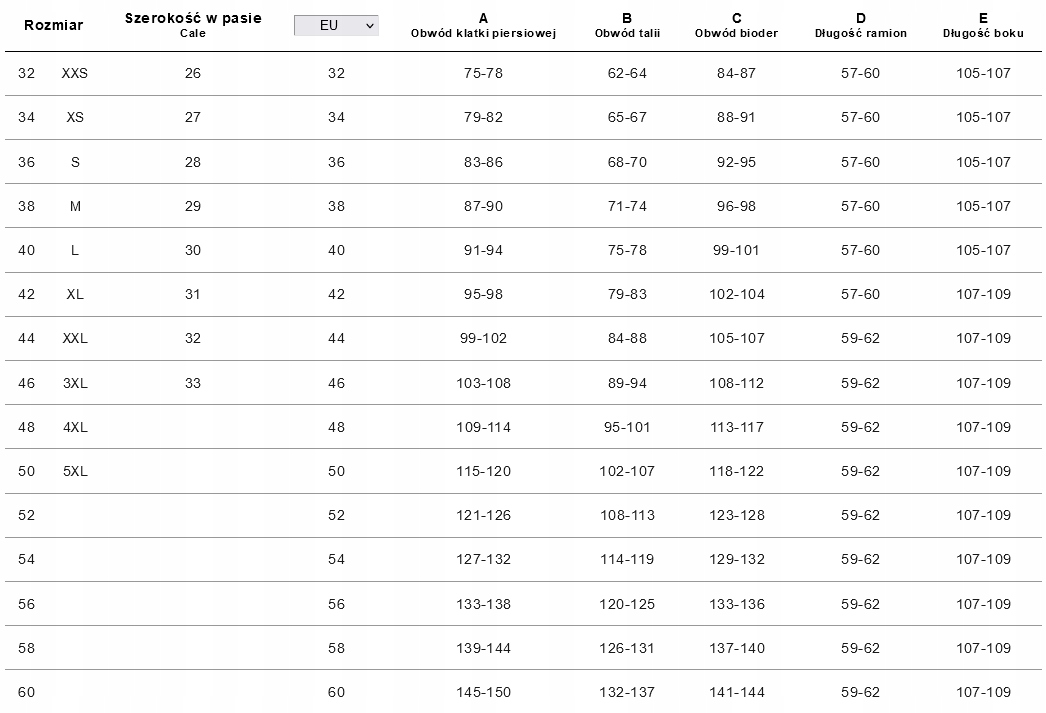Select the XS size label
This screenshot has height=713, width=1046.
[75, 117]
